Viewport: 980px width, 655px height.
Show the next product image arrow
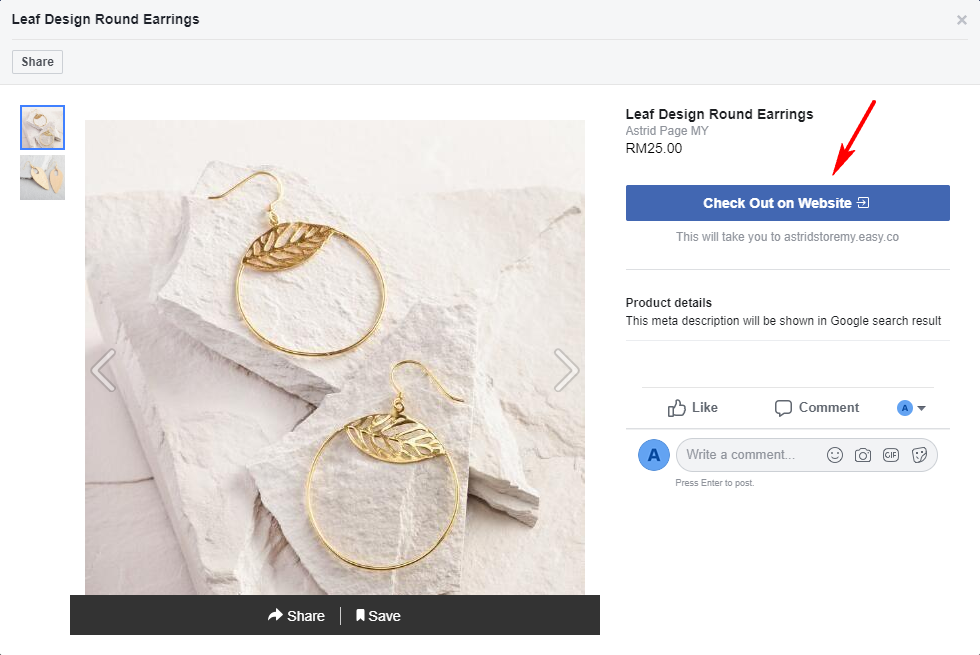click(x=566, y=370)
